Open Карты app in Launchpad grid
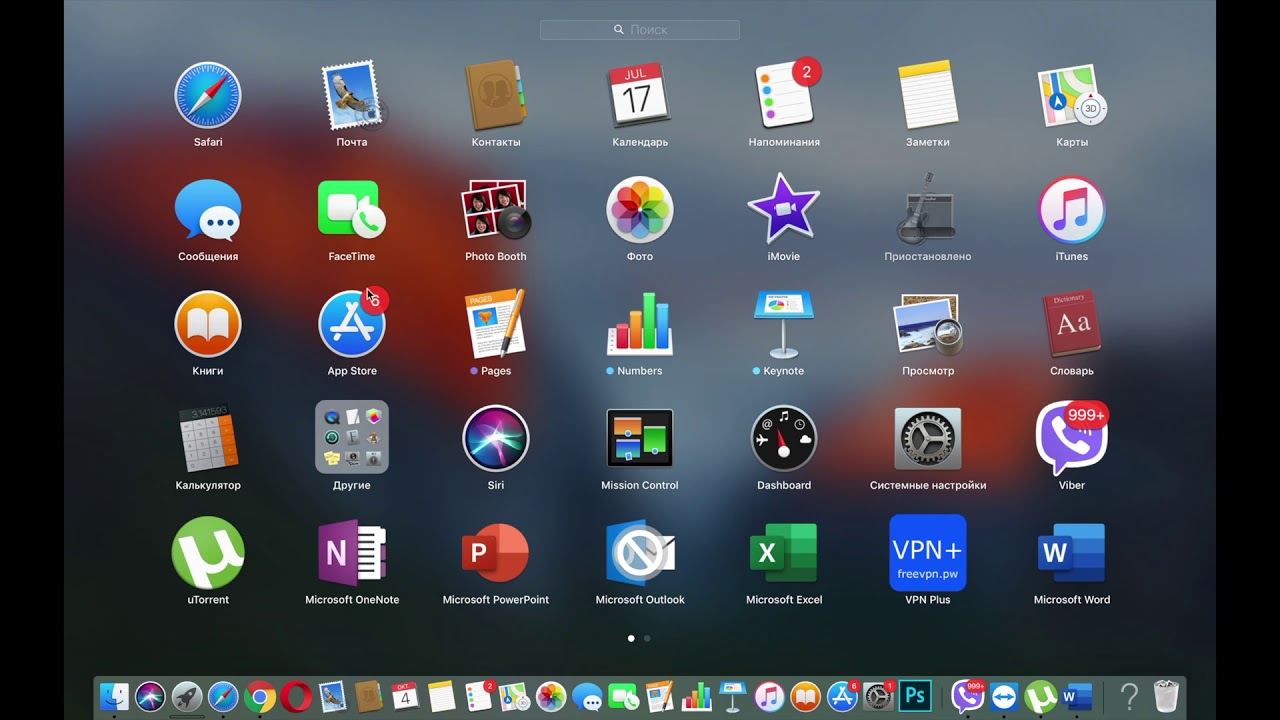 pyautogui.click(x=1072, y=96)
